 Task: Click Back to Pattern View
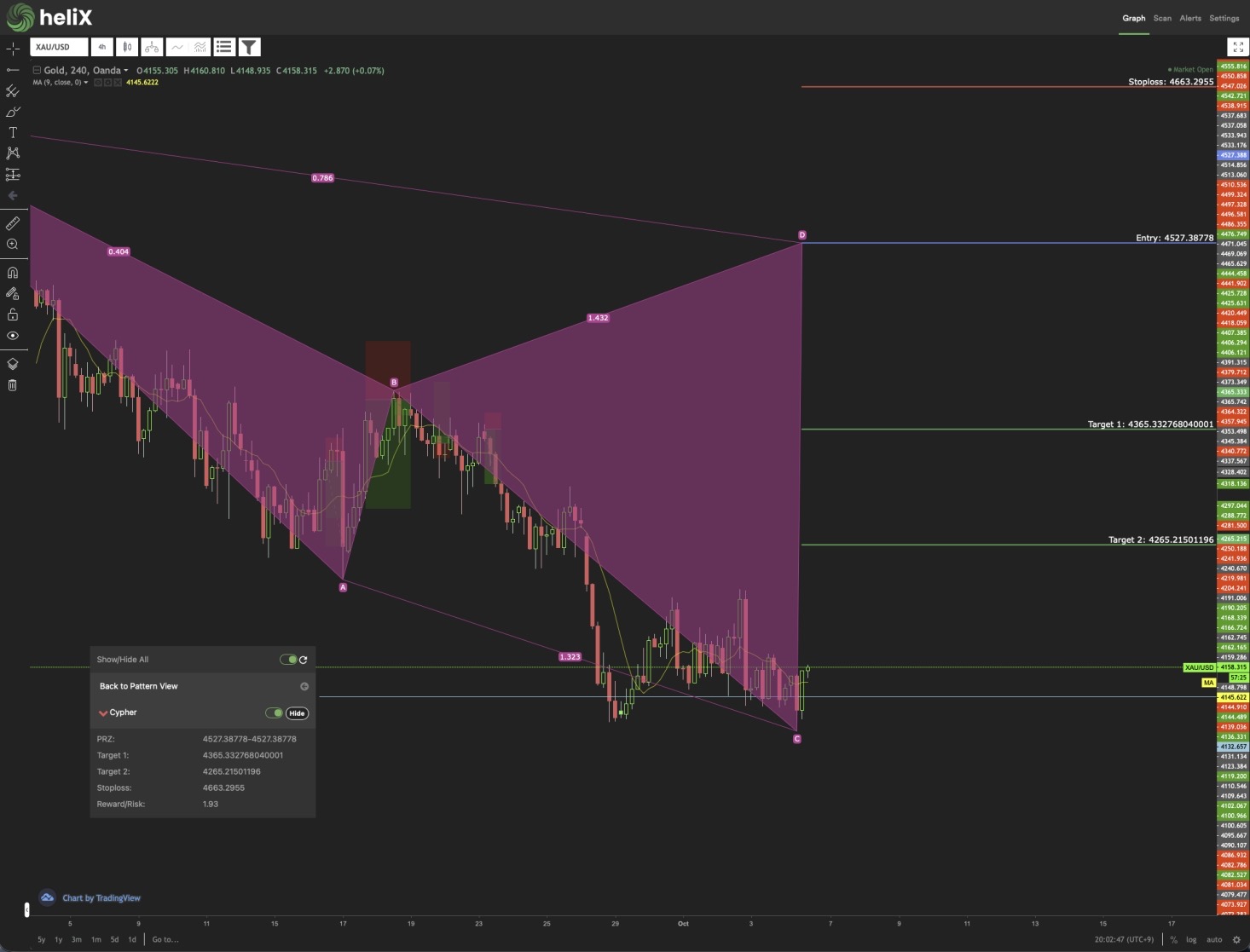[x=139, y=686]
